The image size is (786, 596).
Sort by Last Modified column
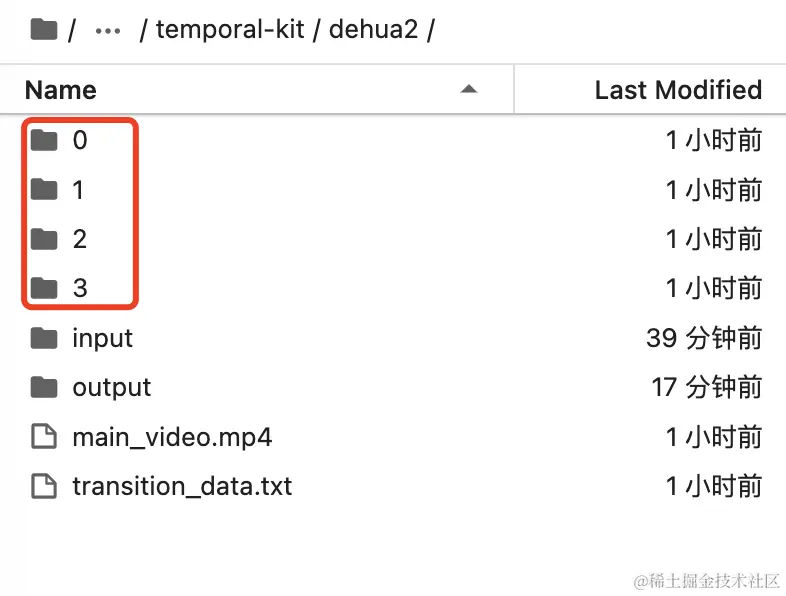pos(678,90)
